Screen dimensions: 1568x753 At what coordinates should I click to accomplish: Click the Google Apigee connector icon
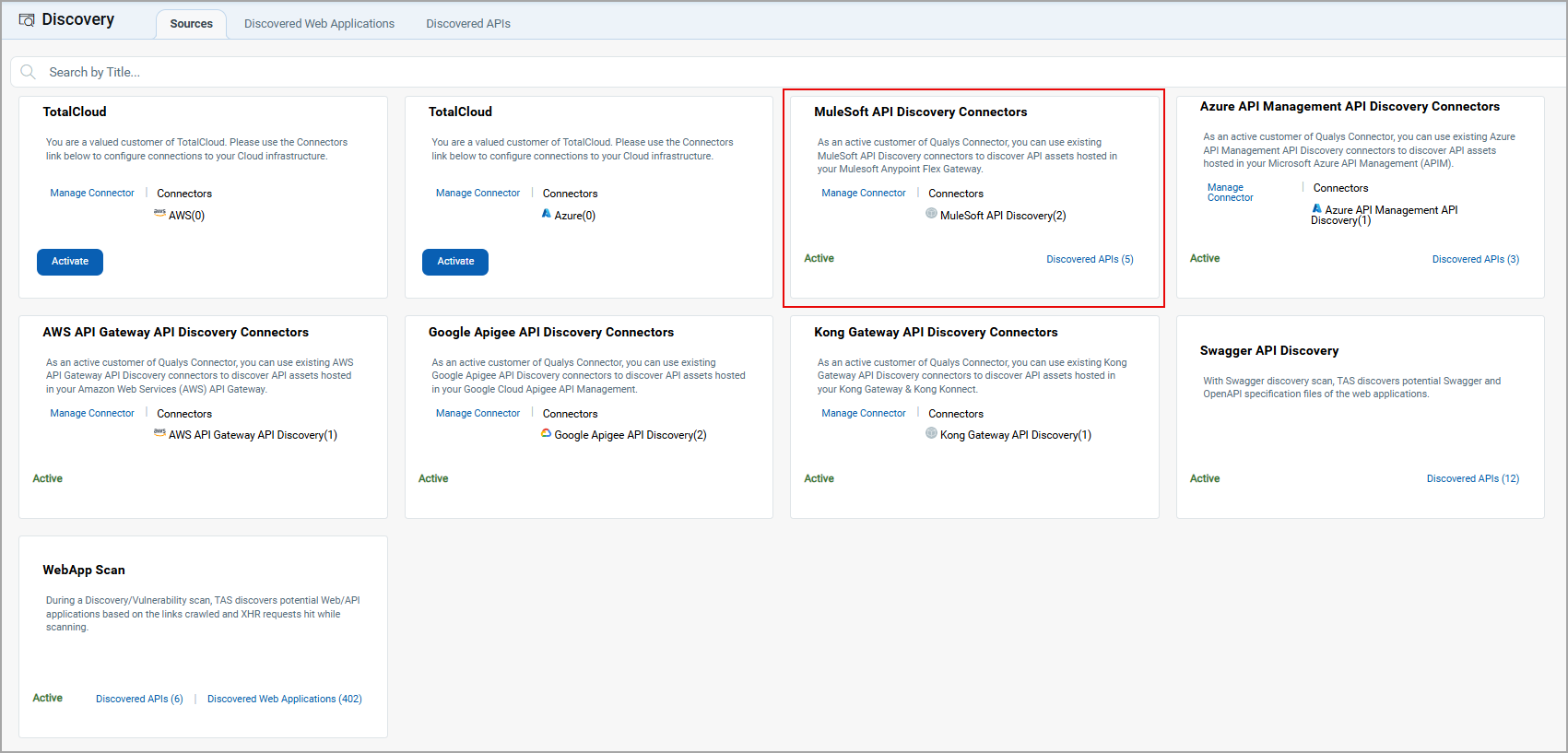tap(546, 432)
